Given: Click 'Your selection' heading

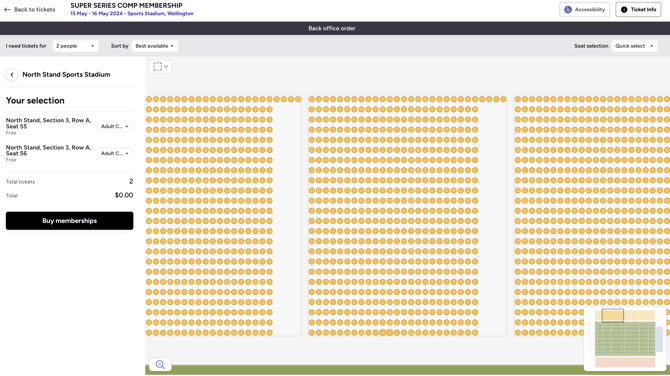Looking at the screenshot, I should coord(35,101).
